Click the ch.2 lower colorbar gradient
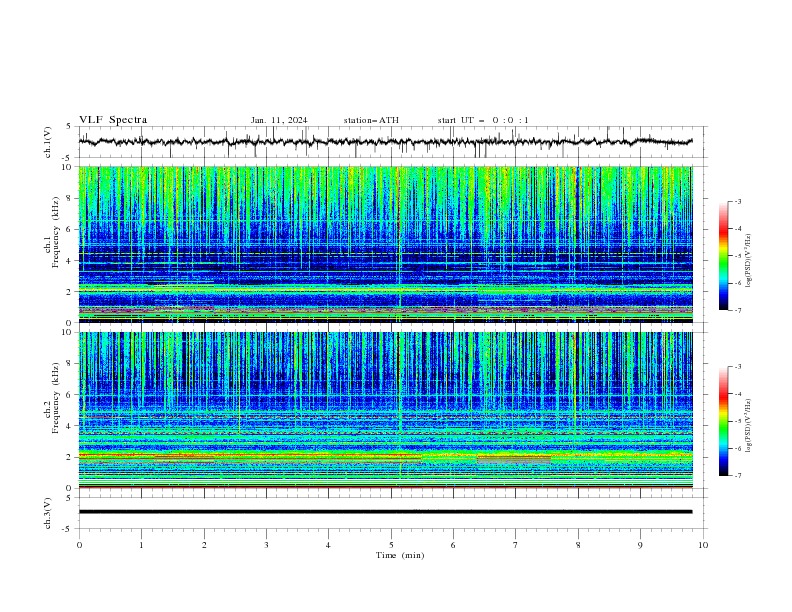The image size is (792, 612). pyautogui.click(x=723, y=421)
